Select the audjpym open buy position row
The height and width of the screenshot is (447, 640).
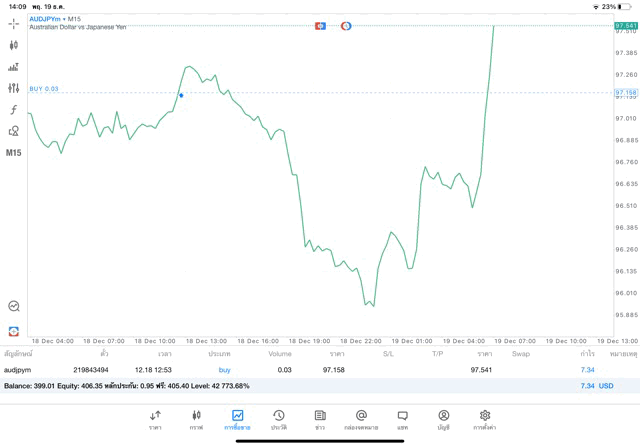[300, 370]
